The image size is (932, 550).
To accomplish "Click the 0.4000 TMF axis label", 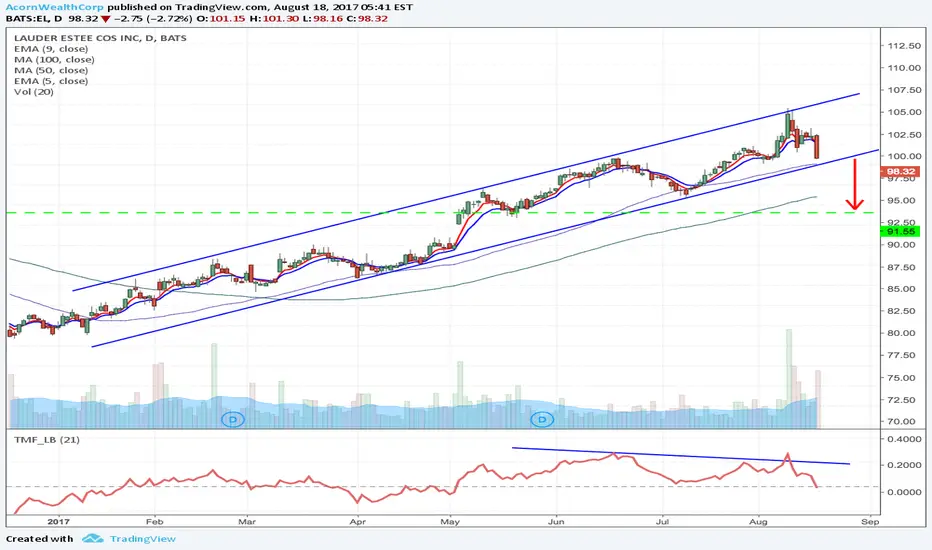I will point(904,439).
